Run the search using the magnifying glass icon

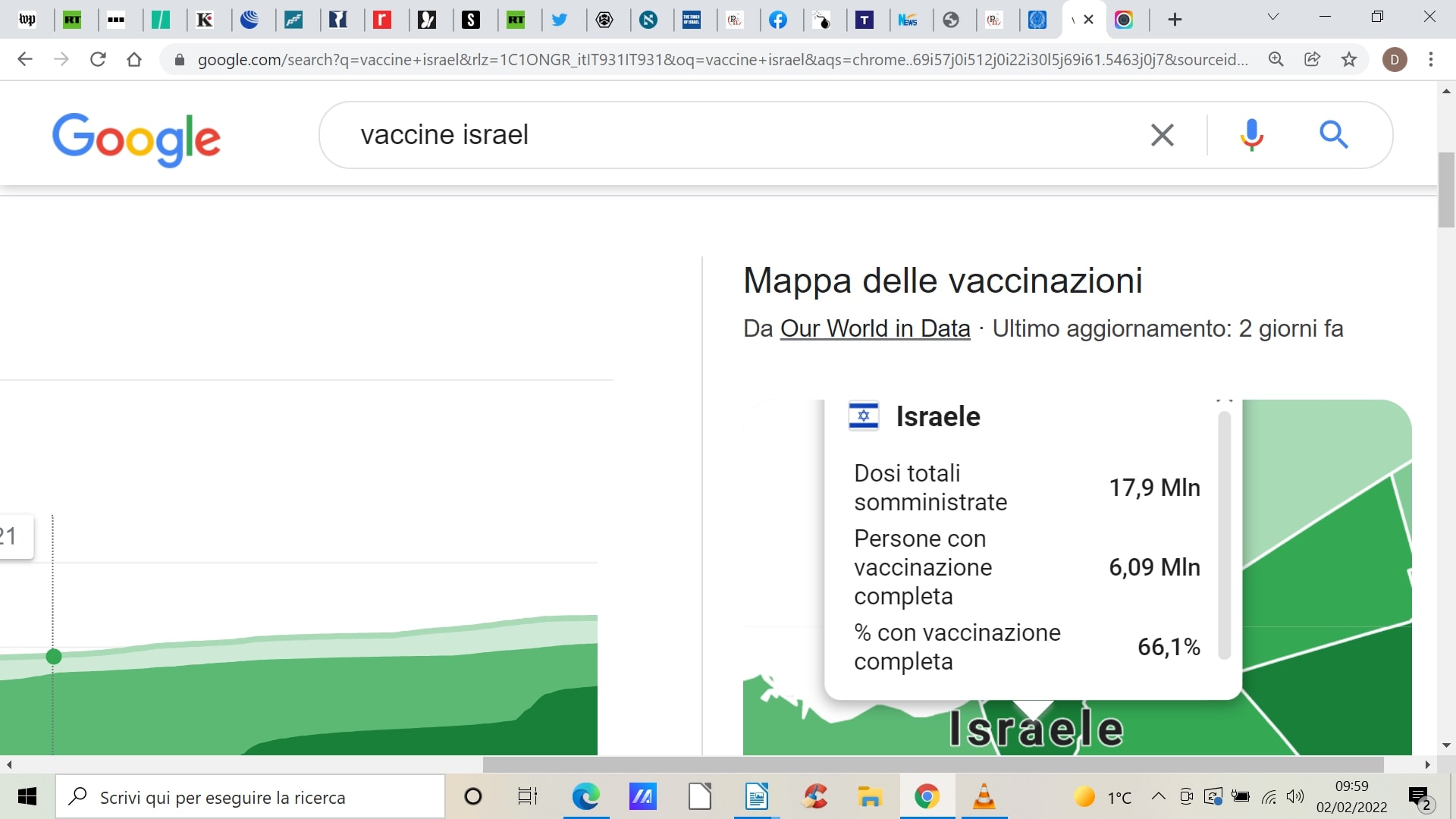coord(1333,135)
